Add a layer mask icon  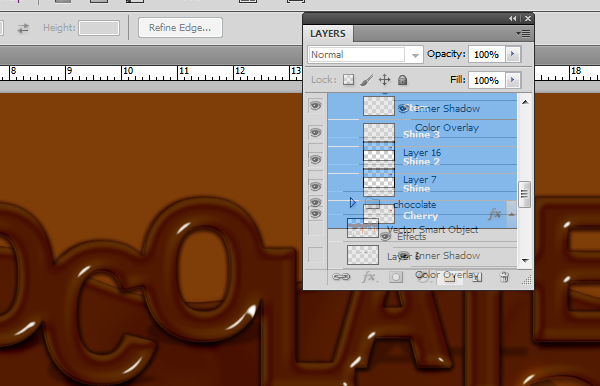(396, 277)
